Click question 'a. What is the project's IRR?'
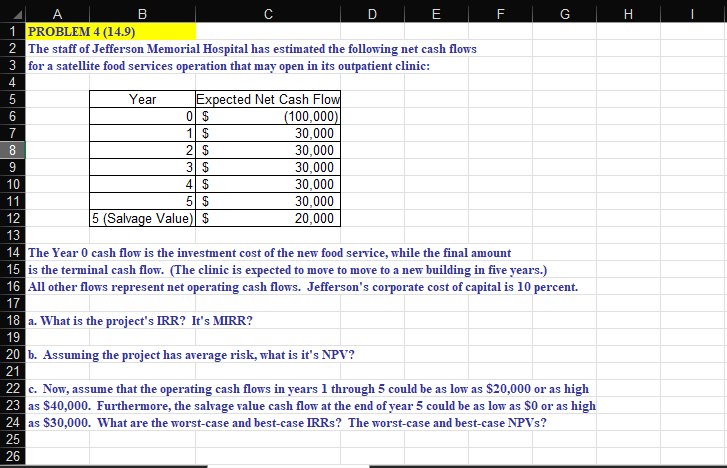The image size is (727, 468). click(x=107, y=321)
